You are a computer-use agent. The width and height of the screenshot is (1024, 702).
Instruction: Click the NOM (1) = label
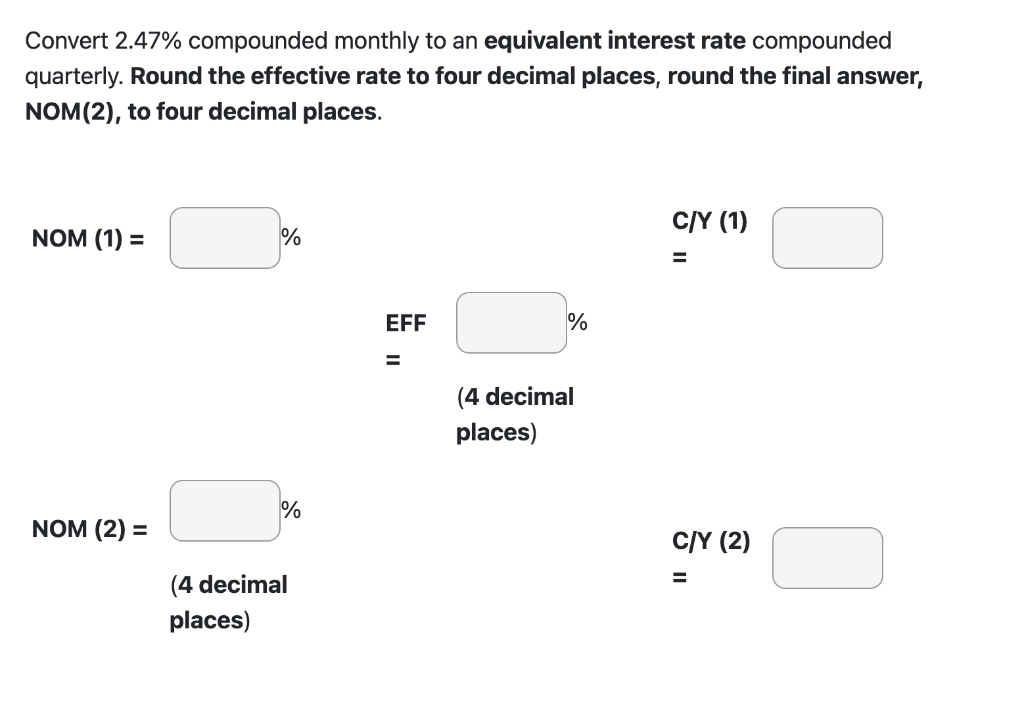click(x=87, y=238)
